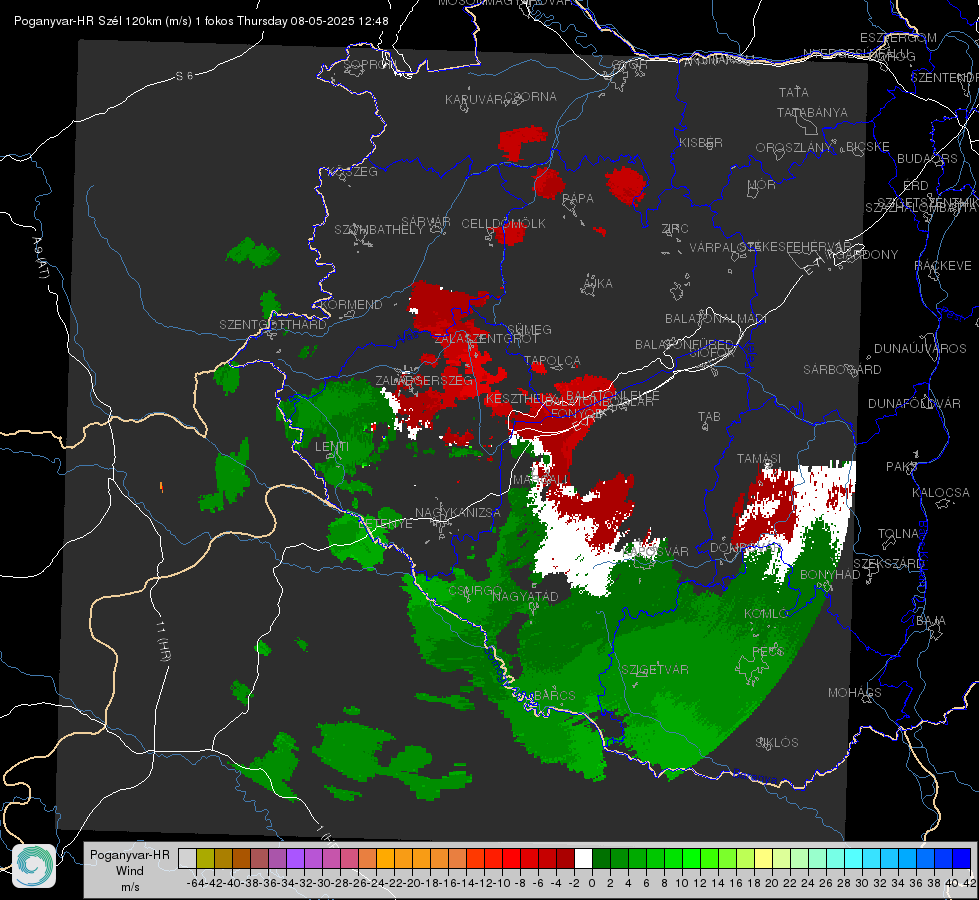Select the GARDONY label
This screenshot has height=900, width=979.
pos(868,255)
